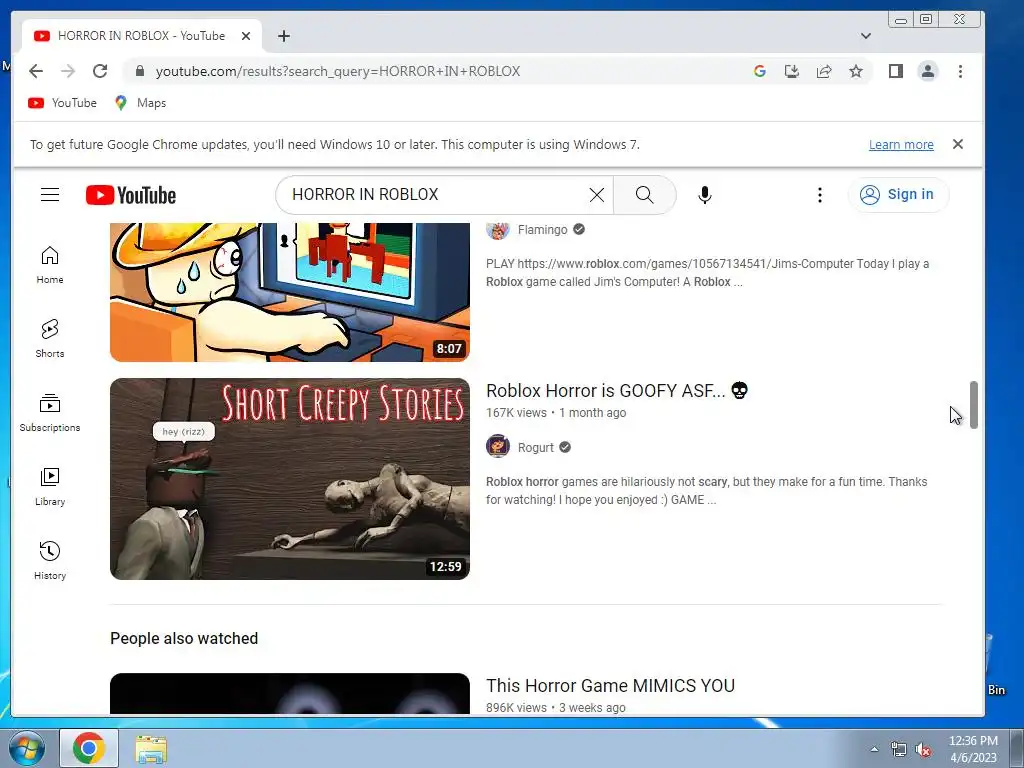Toggle Chrome side panel
The image size is (1024, 768).
pos(895,71)
